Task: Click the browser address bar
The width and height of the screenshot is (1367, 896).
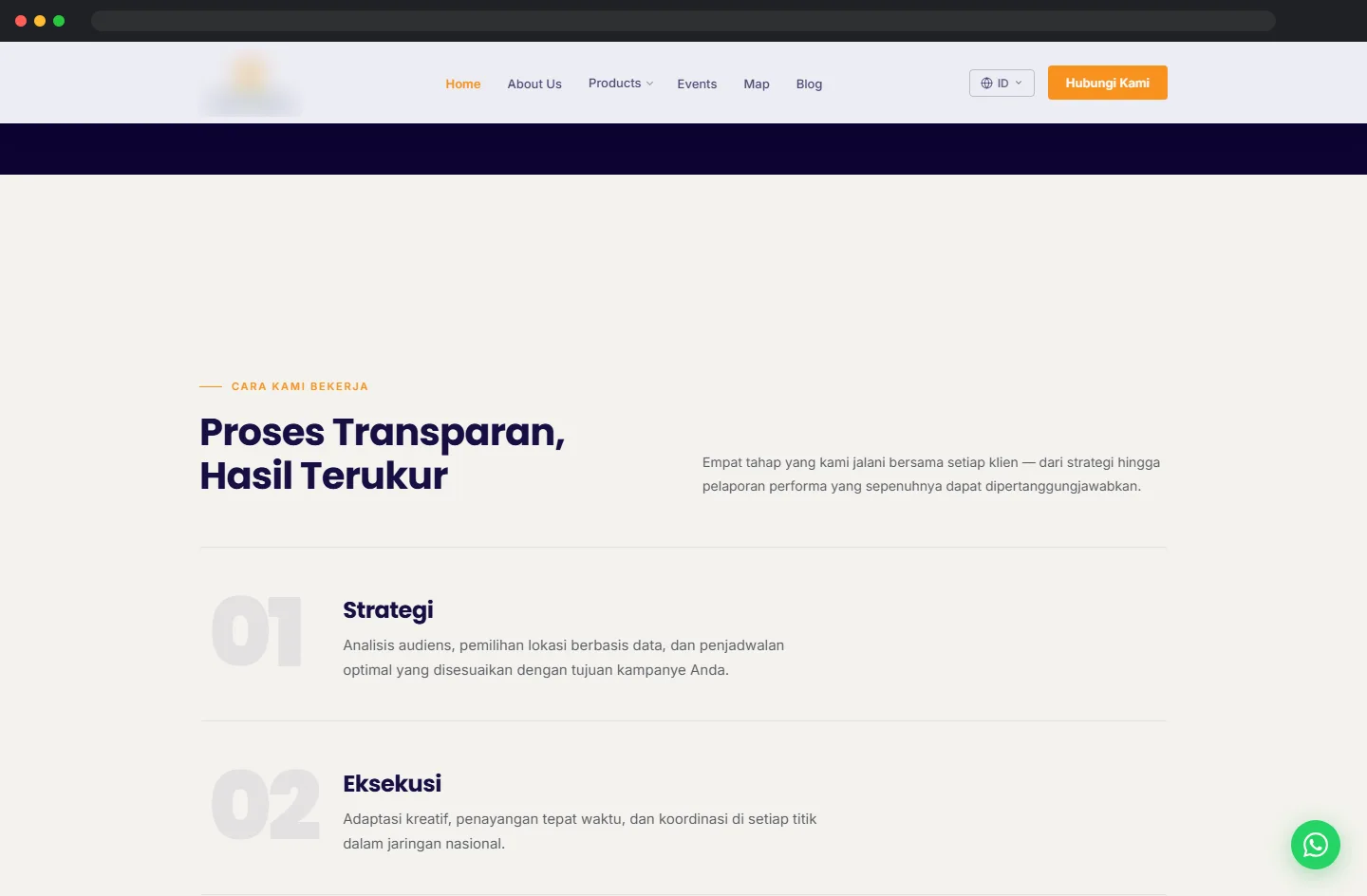Action: [683, 21]
